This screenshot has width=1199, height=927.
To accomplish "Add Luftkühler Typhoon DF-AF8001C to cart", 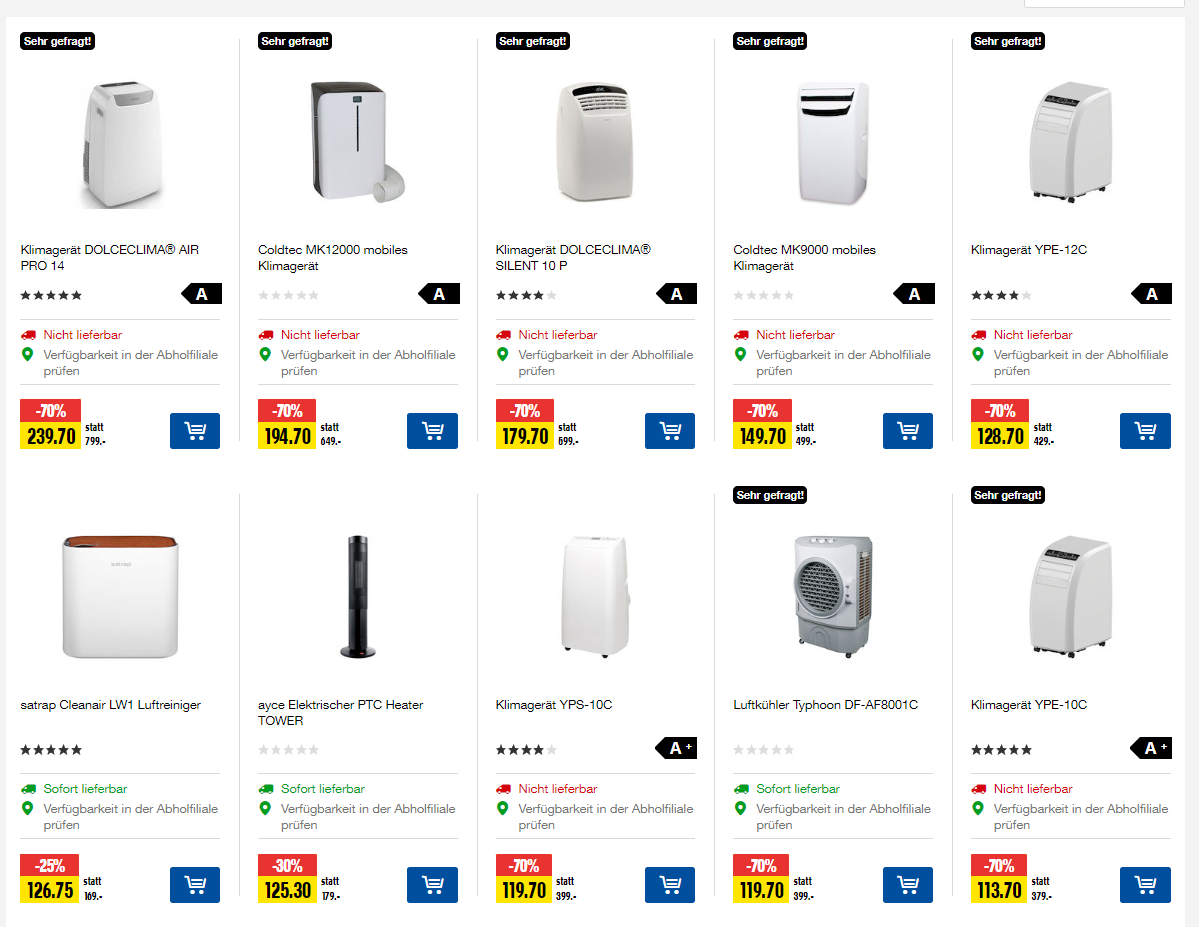I will click(907, 885).
